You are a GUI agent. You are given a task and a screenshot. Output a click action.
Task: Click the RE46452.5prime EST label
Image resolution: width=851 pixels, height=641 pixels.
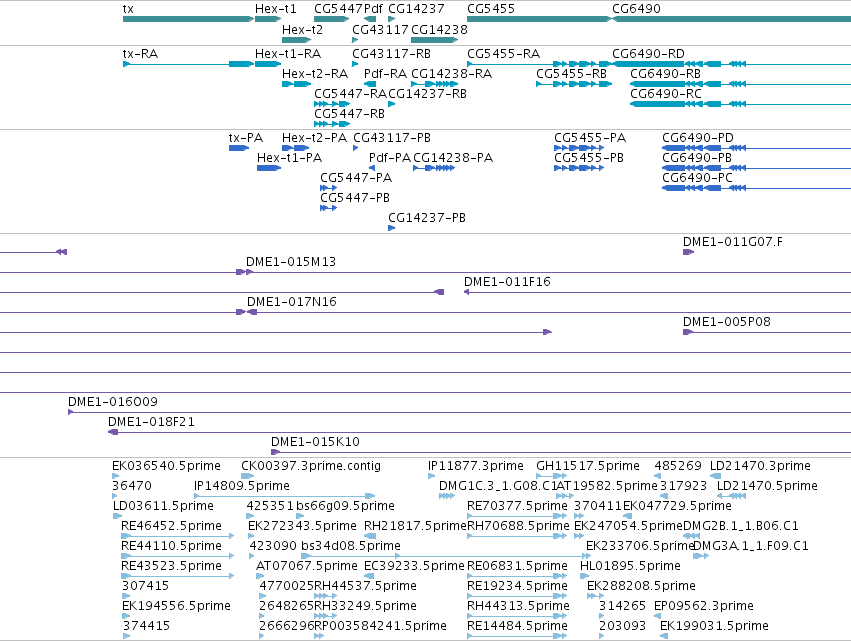click(172, 526)
